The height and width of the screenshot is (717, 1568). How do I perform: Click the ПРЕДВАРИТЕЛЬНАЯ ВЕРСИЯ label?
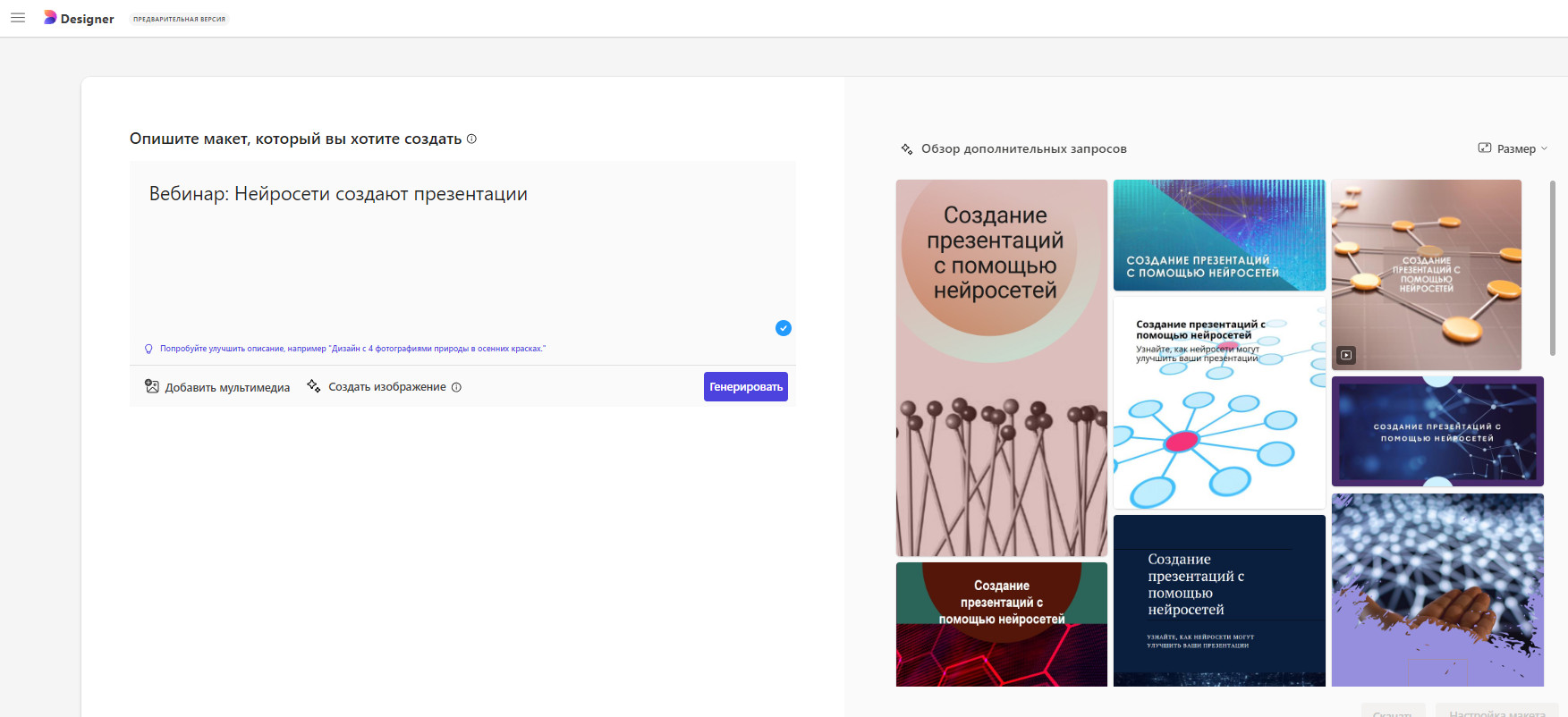[180, 19]
